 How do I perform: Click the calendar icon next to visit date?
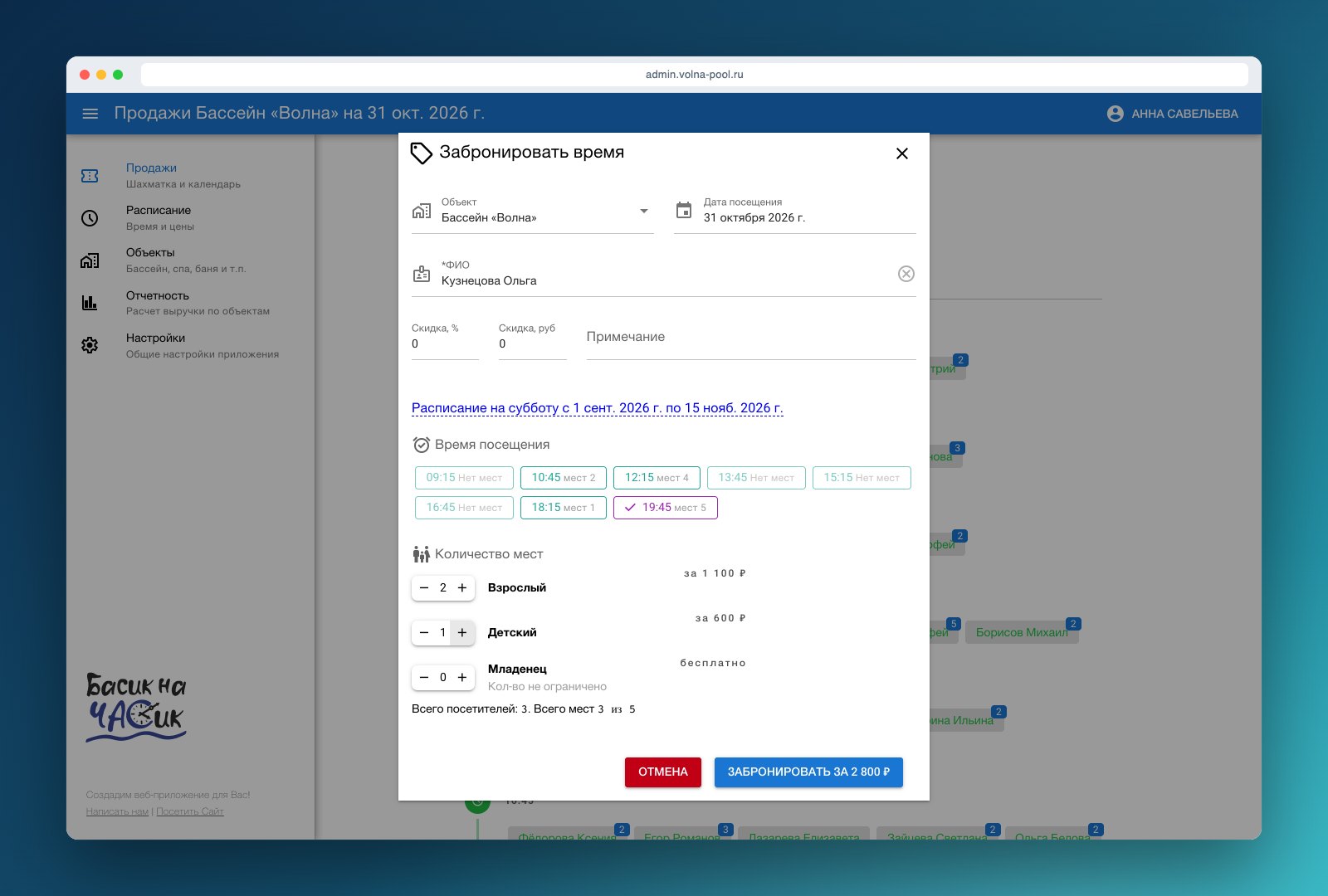tap(684, 210)
